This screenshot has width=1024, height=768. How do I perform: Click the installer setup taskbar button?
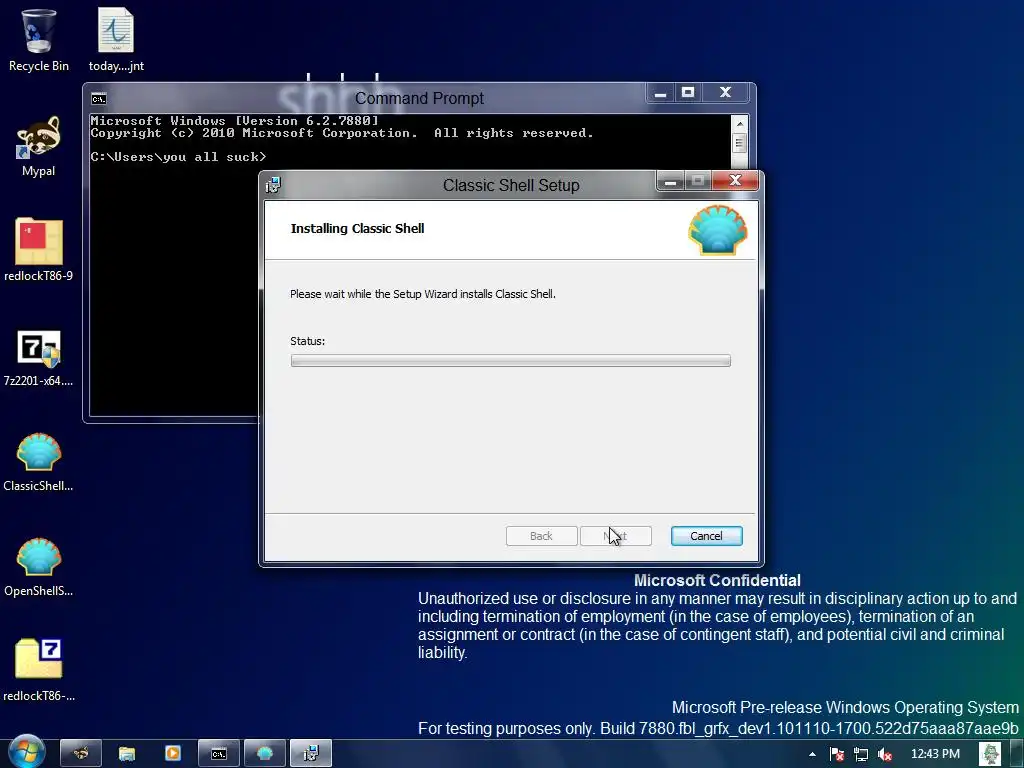(311, 754)
